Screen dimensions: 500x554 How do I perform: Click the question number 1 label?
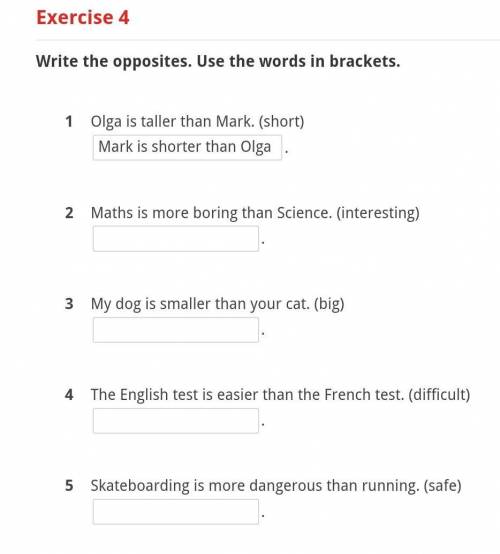69,122
